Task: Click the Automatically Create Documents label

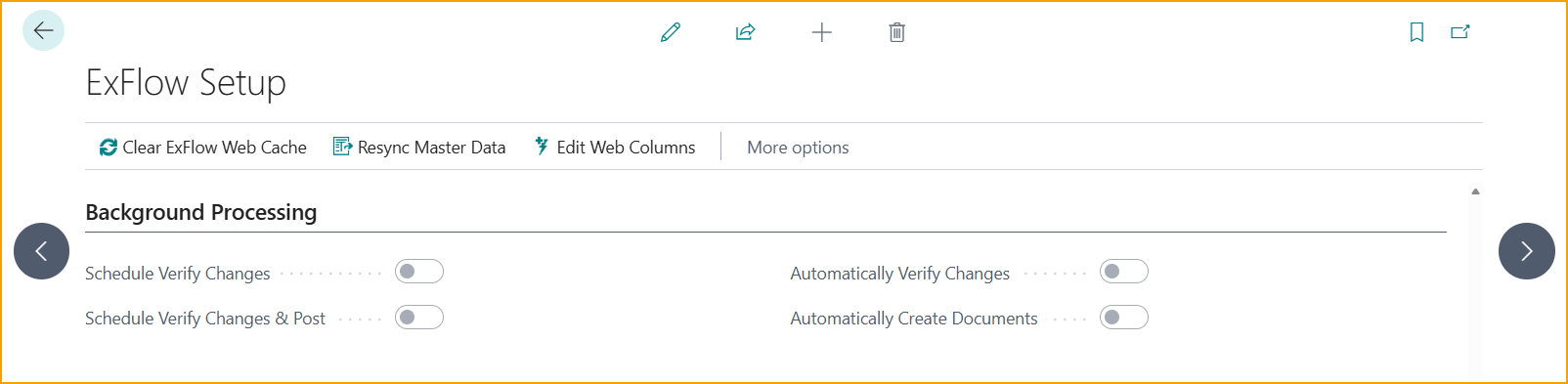Action: [x=914, y=319]
